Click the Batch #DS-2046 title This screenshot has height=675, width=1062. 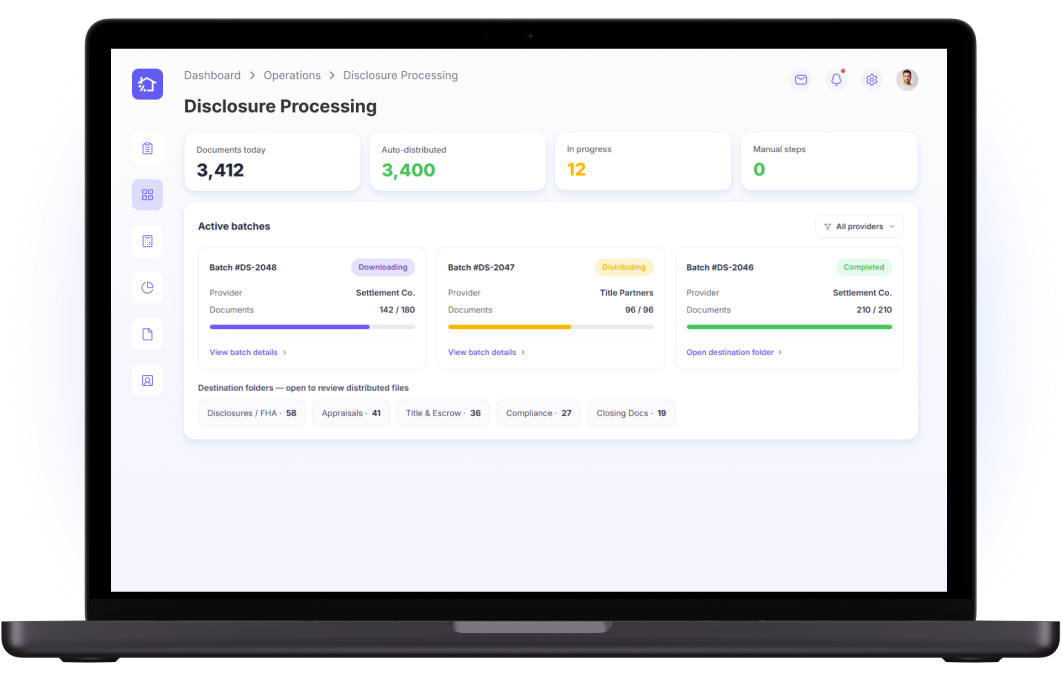pyautogui.click(x=719, y=267)
